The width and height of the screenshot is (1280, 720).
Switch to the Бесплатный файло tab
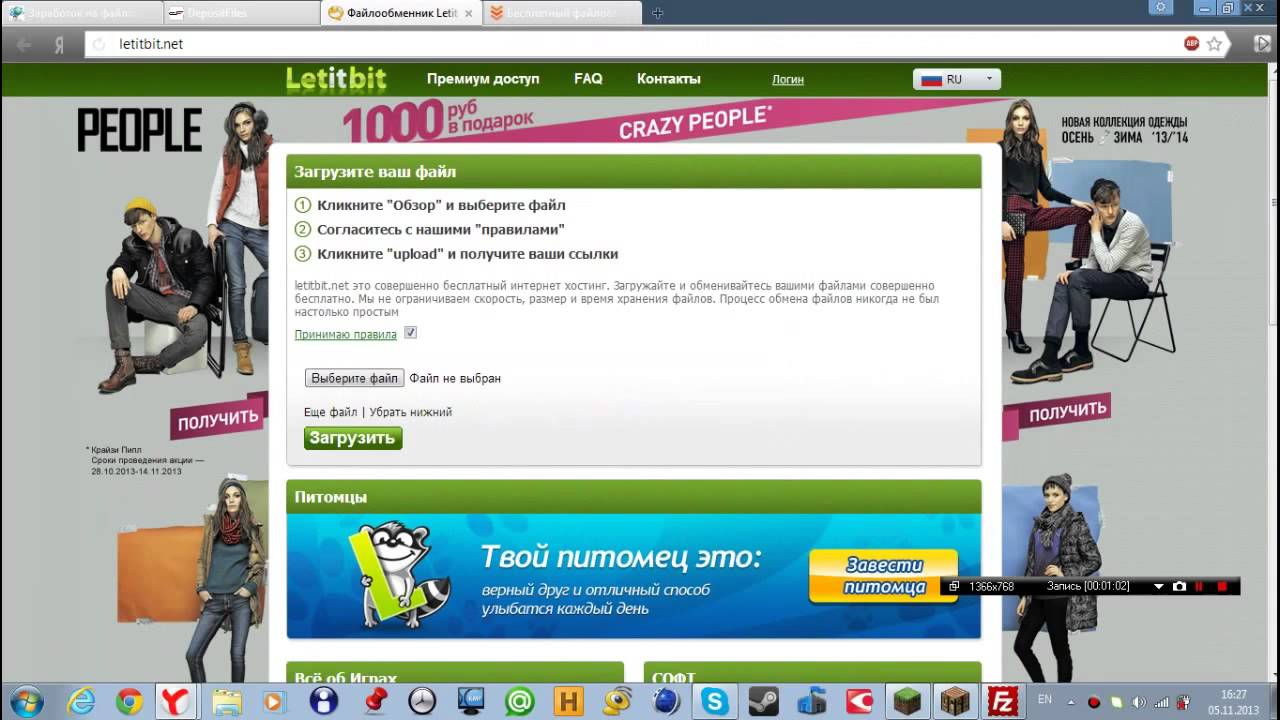563,13
